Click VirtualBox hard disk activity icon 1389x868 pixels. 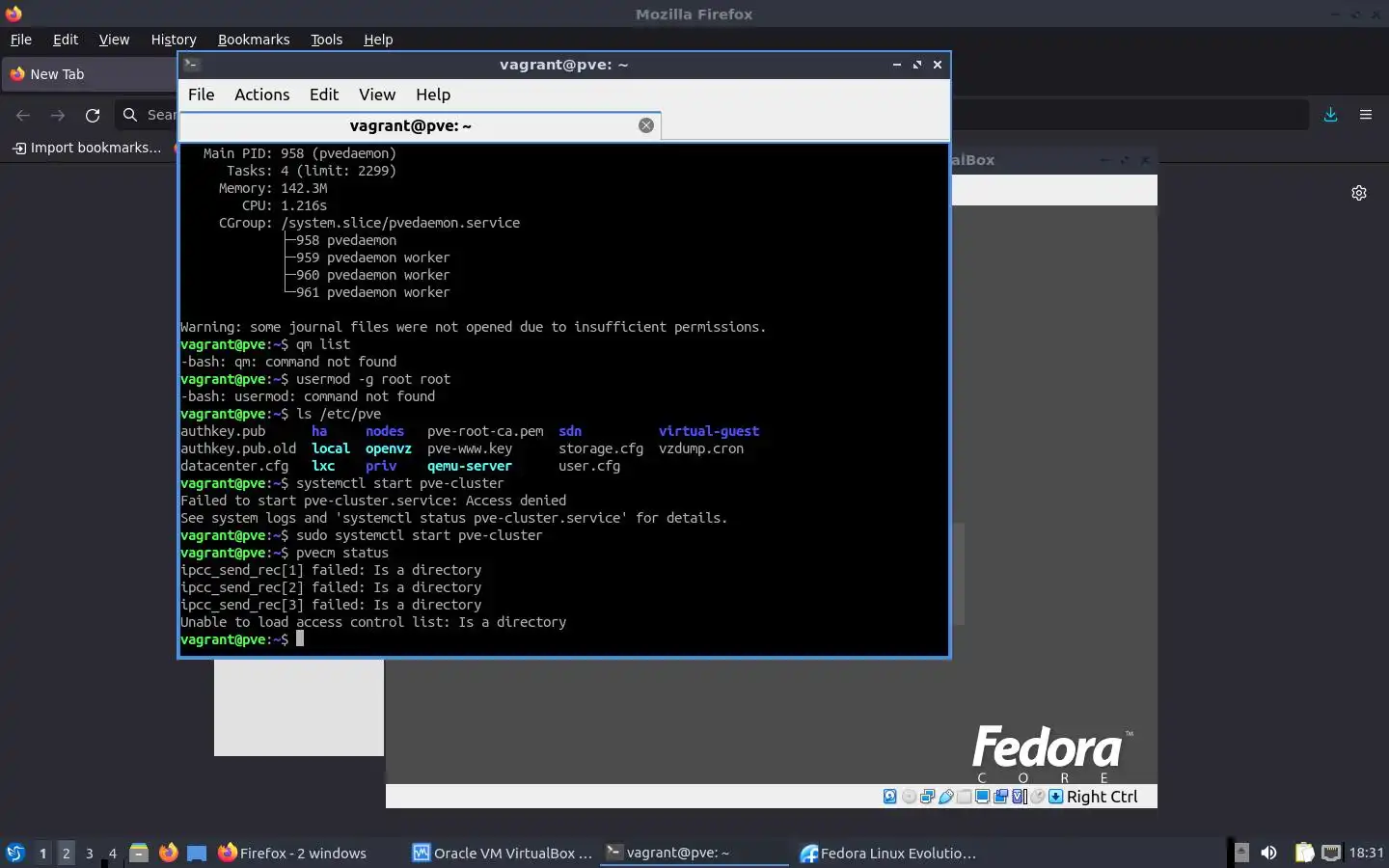point(889,797)
